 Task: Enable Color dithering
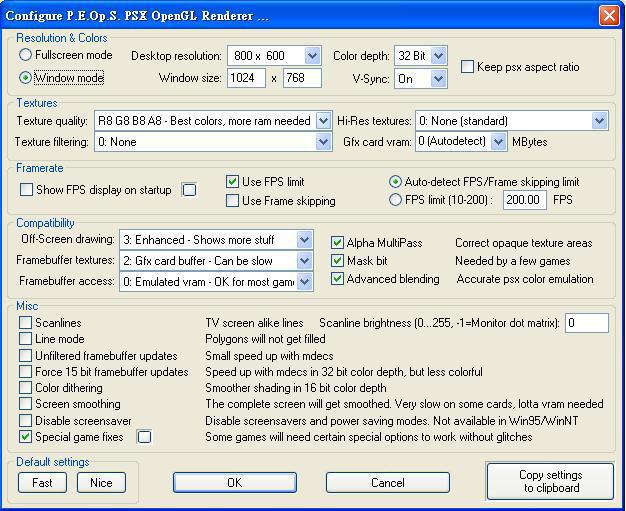point(25,387)
